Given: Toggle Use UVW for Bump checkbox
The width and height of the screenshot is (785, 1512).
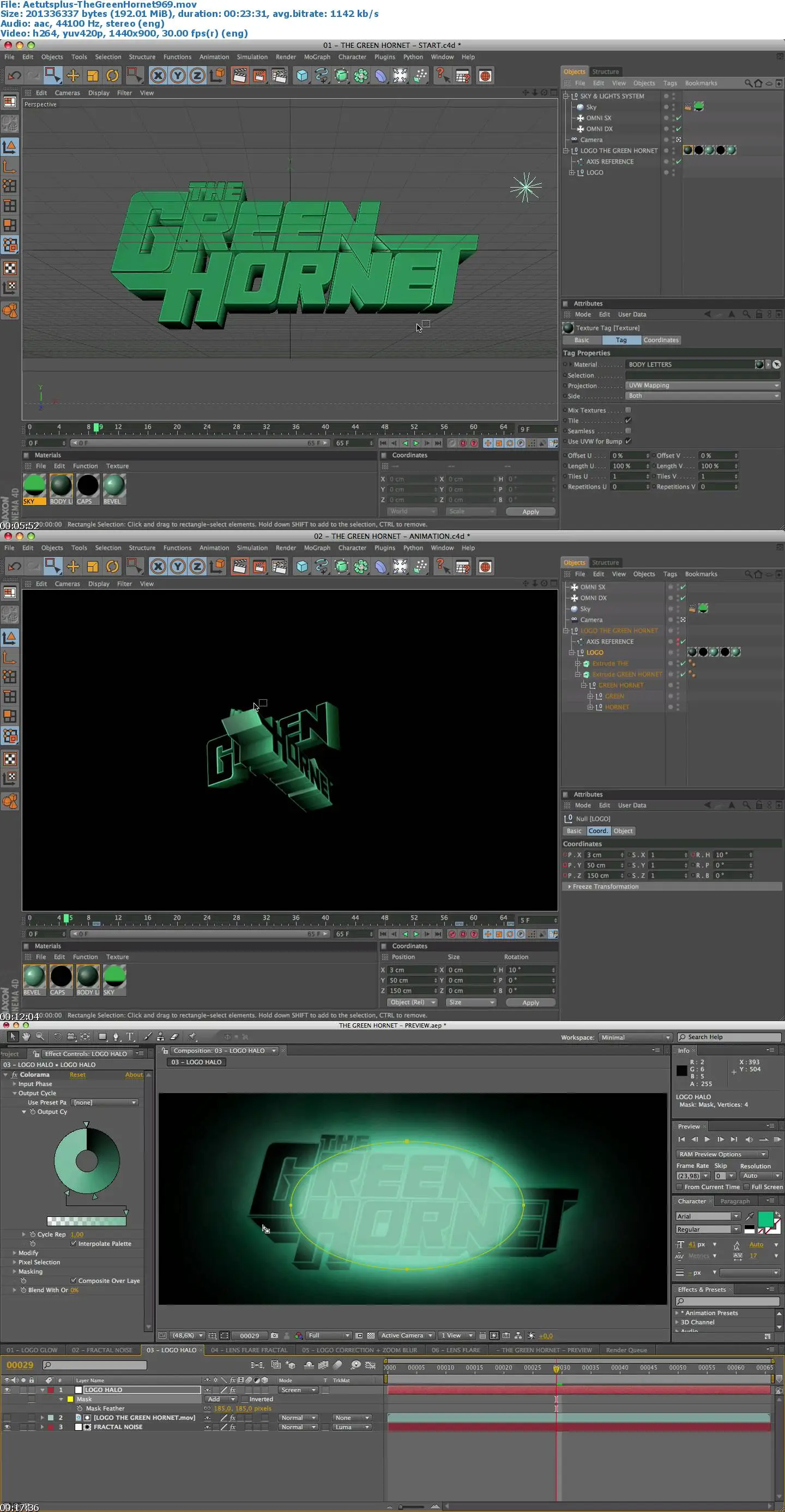Looking at the screenshot, I should coord(629,441).
